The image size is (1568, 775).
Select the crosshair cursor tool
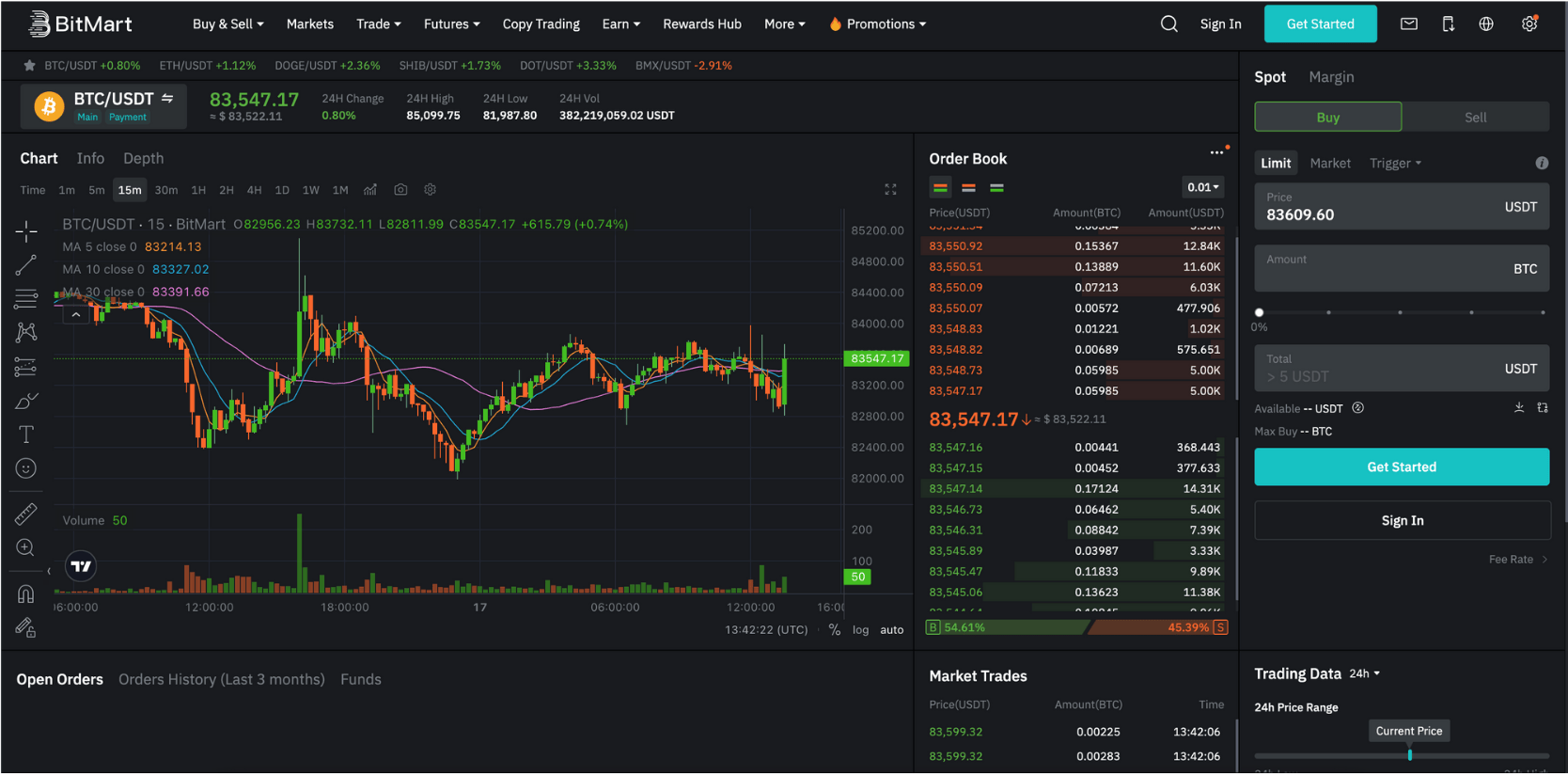click(26, 230)
